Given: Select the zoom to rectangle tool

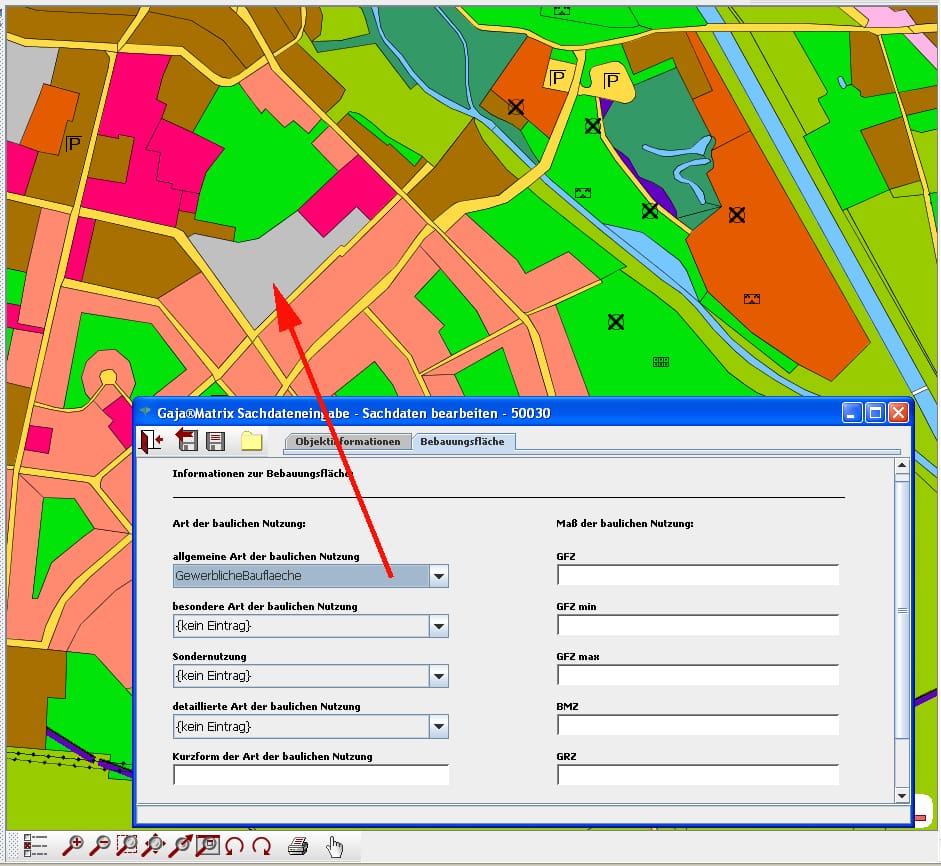Looking at the screenshot, I should pyautogui.click(x=127, y=846).
